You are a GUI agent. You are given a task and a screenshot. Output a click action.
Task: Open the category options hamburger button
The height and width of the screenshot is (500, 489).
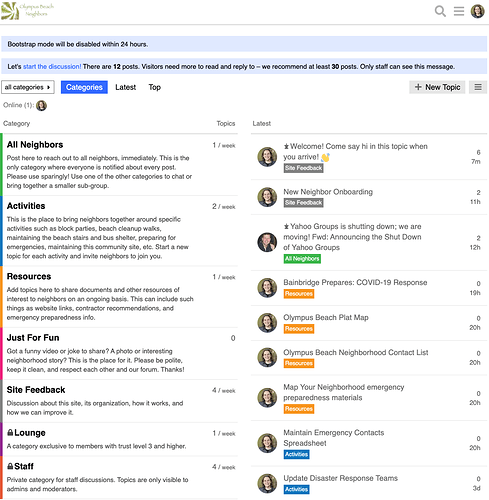[x=478, y=87]
